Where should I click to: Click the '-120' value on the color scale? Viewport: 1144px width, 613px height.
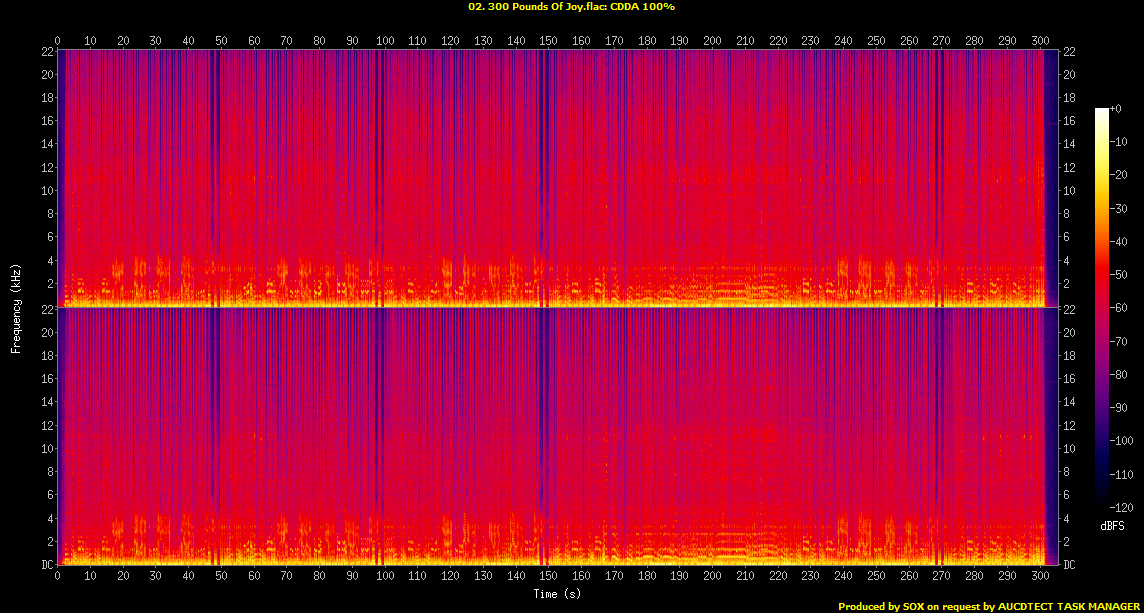point(1119,506)
